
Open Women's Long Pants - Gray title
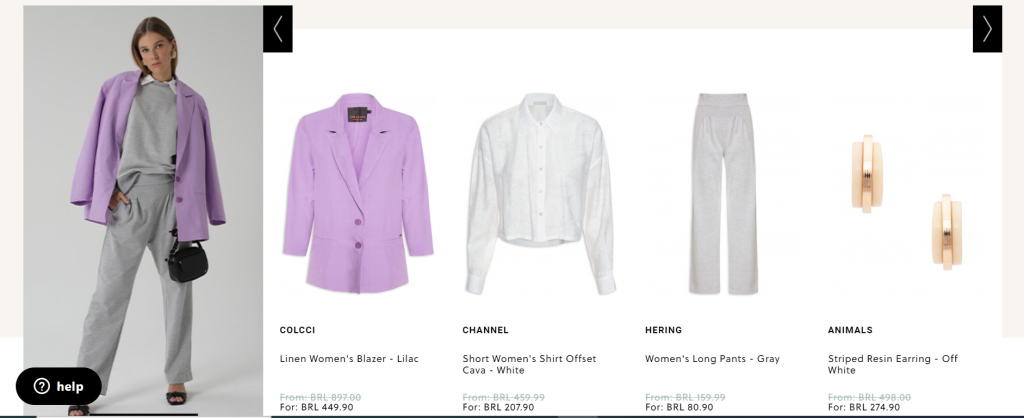(x=712, y=359)
